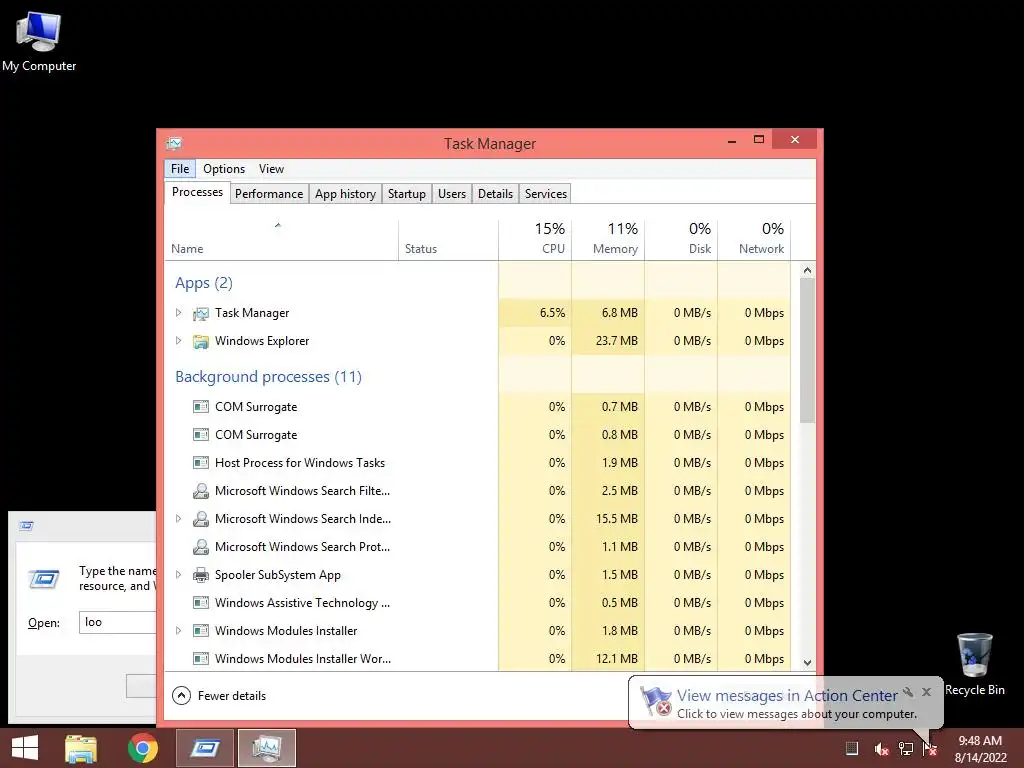Click Microsoft Windows Search Indexer icon
The width and height of the screenshot is (1024, 768).
(x=200, y=519)
